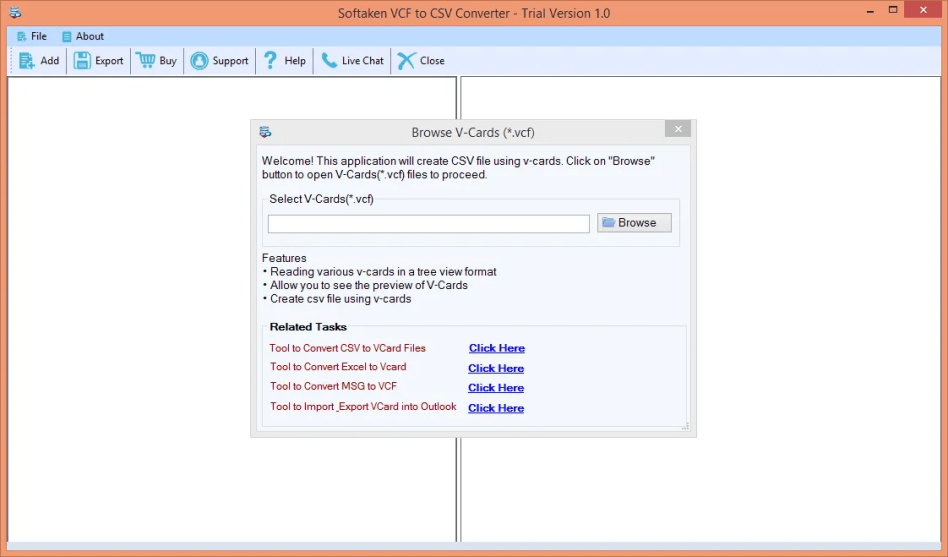Click the Help question mark icon
Viewport: 948px width, 557px height.
coord(270,60)
